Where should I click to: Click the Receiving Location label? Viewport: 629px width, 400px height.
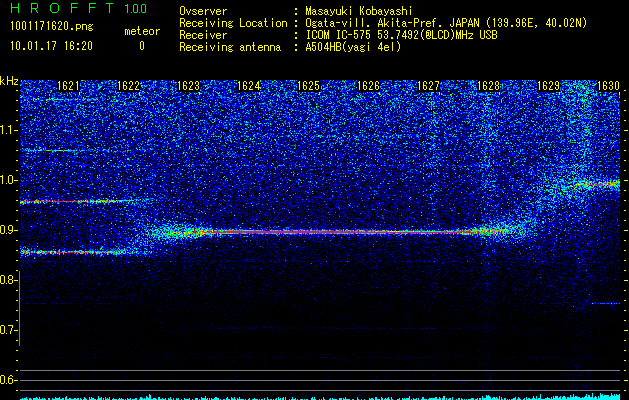[233, 23]
